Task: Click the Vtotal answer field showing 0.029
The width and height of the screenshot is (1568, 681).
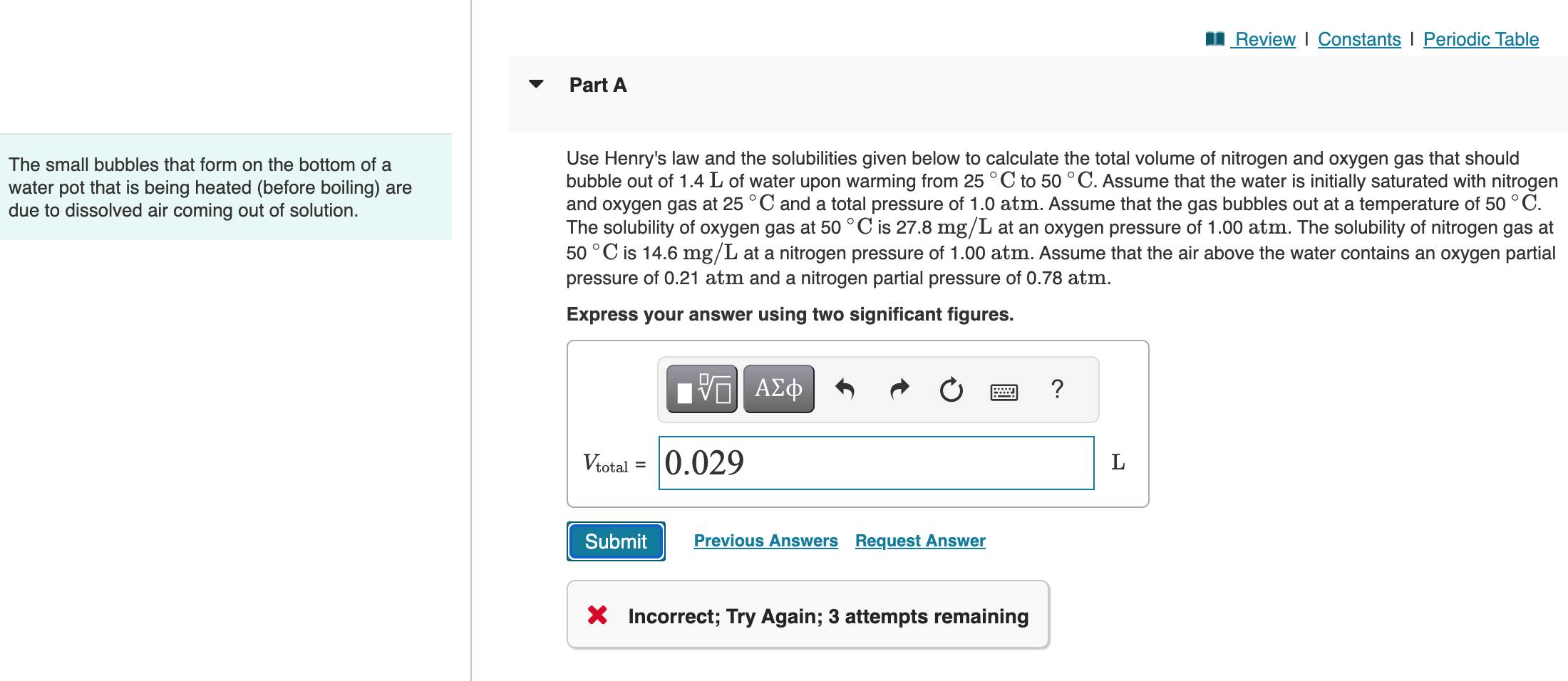Action: pyautogui.click(x=876, y=462)
